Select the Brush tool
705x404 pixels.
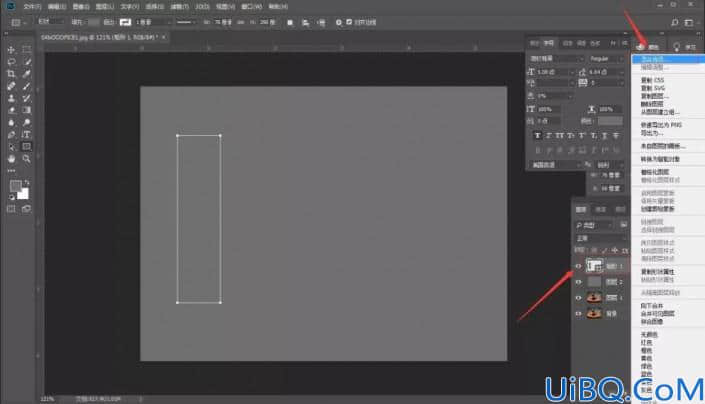(x=27, y=86)
